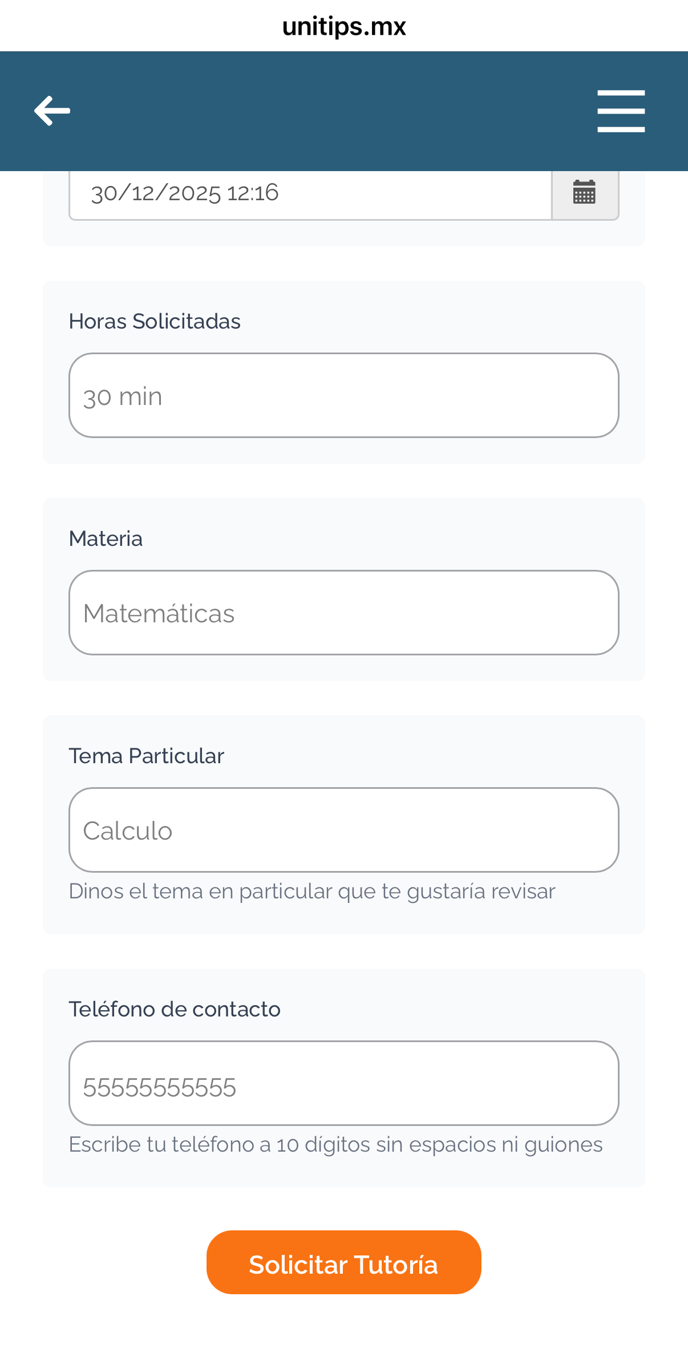This screenshot has width=688, height=1345.
Task: Click the 'Escribe tu teléfono' helper text
Action: 335,1145
